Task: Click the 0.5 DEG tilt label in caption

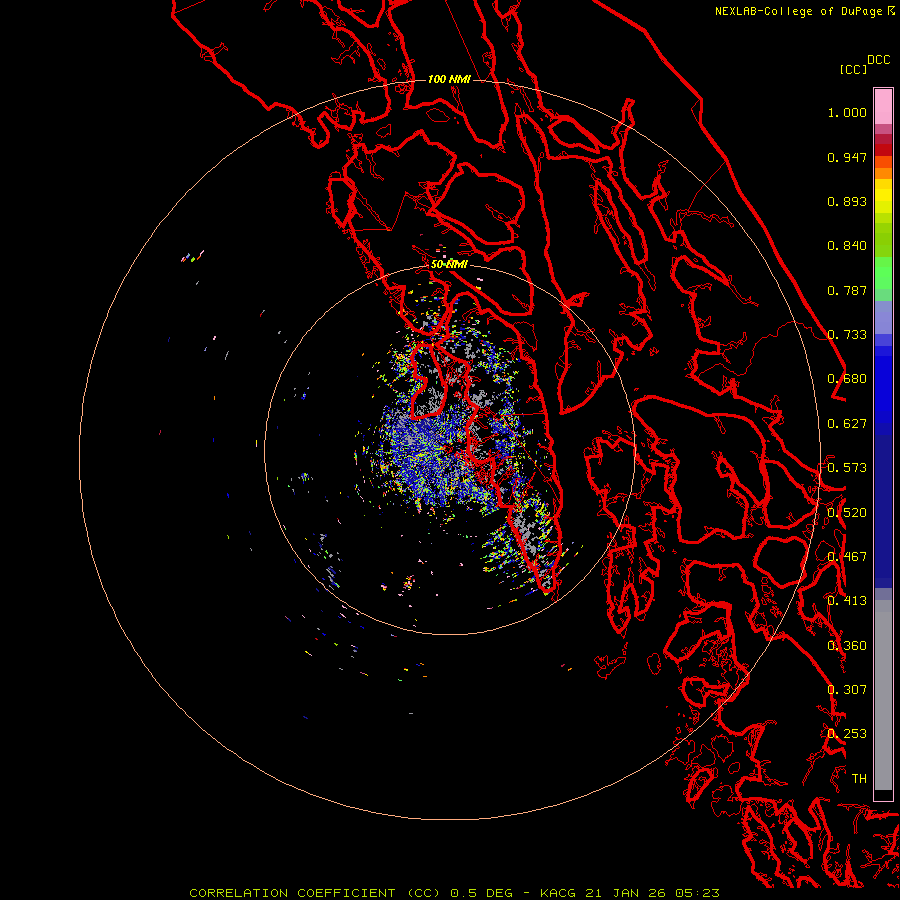Action: click(x=482, y=893)
